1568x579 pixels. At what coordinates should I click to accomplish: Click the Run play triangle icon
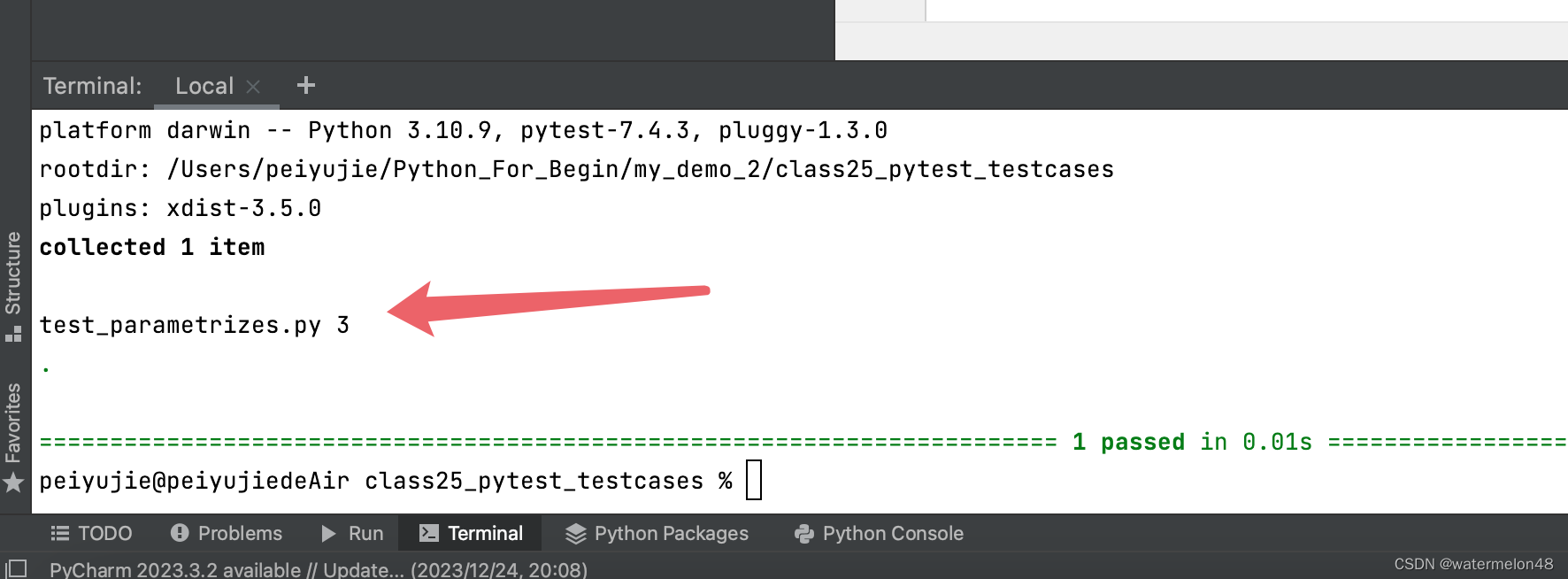[328, 533]
